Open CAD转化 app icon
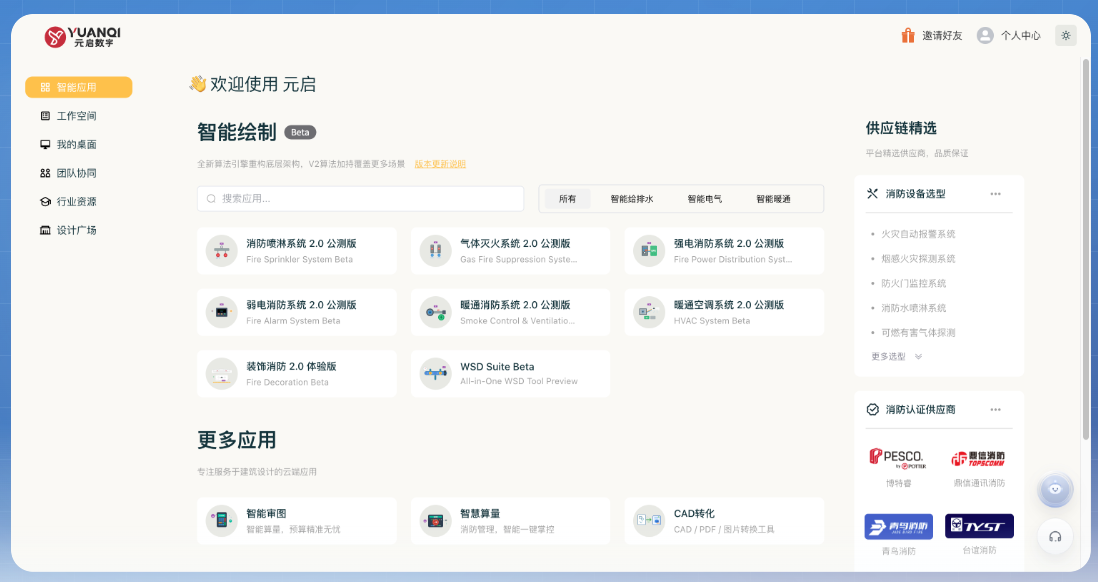 [649, 521]
